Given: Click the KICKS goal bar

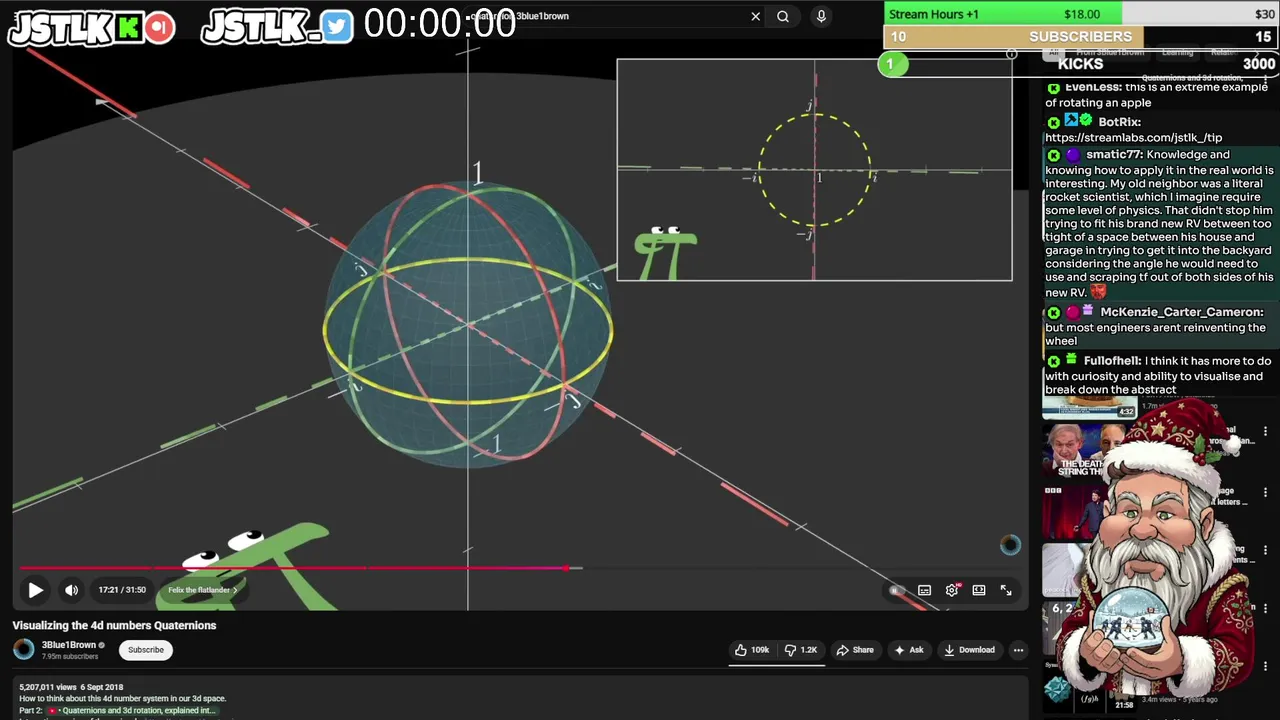Looking at the screenshot, I should click(1080, 64).
